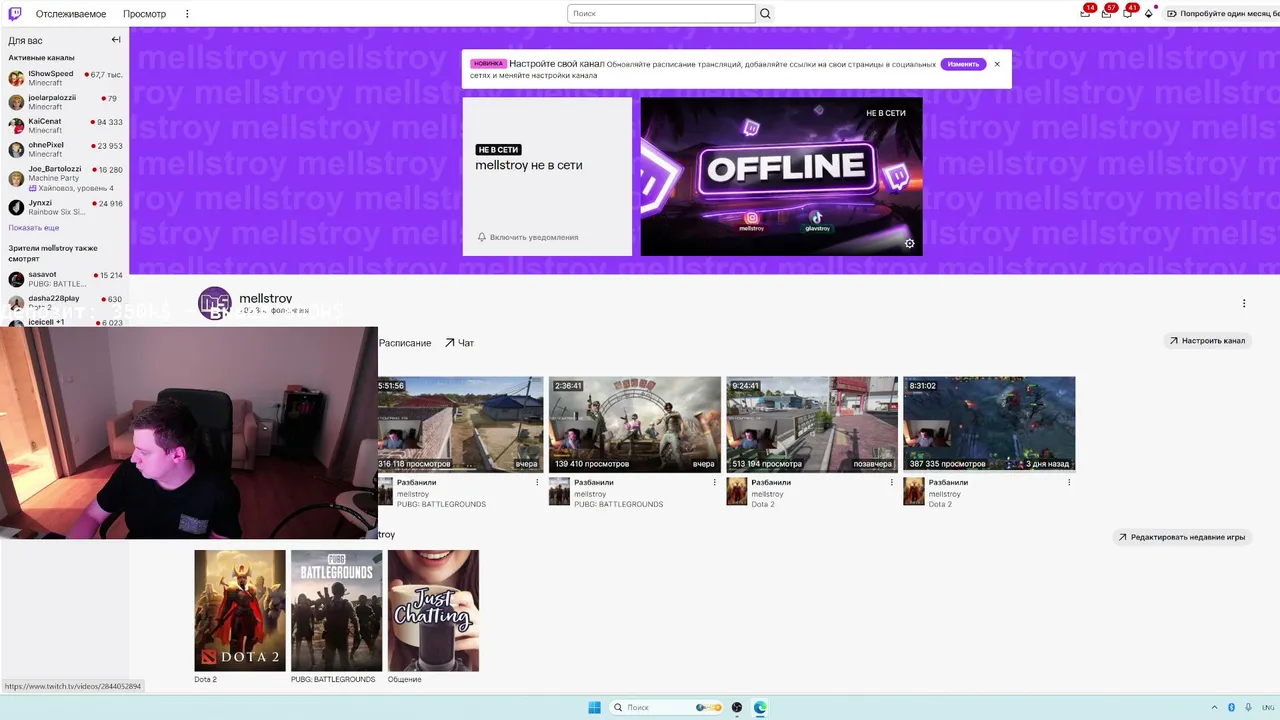This screenshot has height=720, width=1280.
Task: Collapse the Для вас sidebar
Action: click(116, 40)
